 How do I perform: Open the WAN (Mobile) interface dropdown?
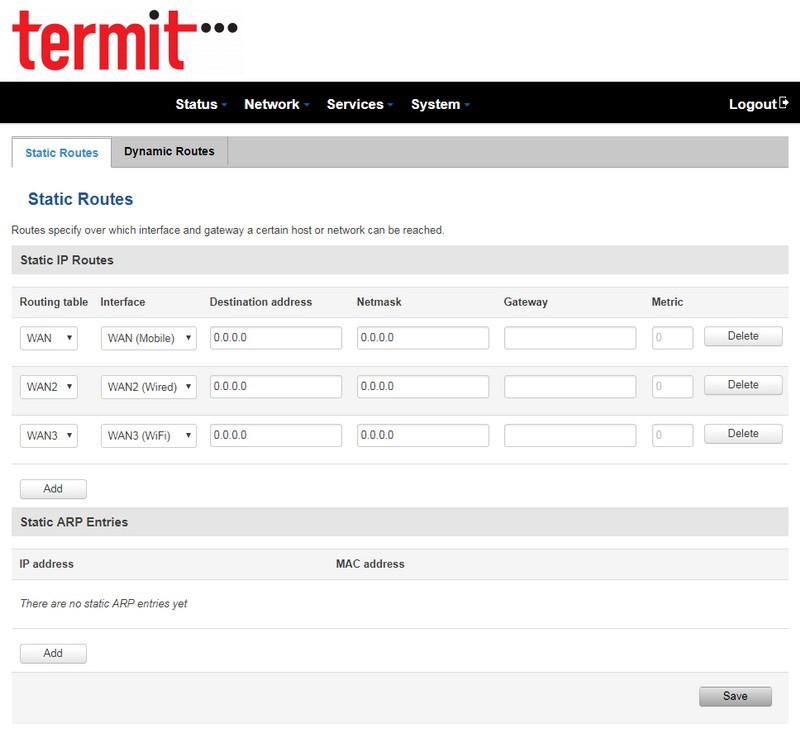coord(148,338)
